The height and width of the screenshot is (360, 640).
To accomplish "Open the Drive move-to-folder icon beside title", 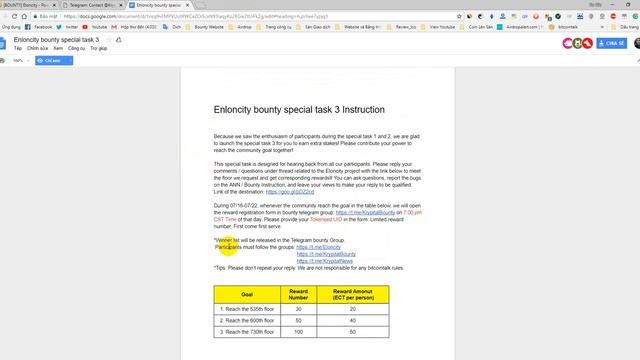I will pos(119,40).
